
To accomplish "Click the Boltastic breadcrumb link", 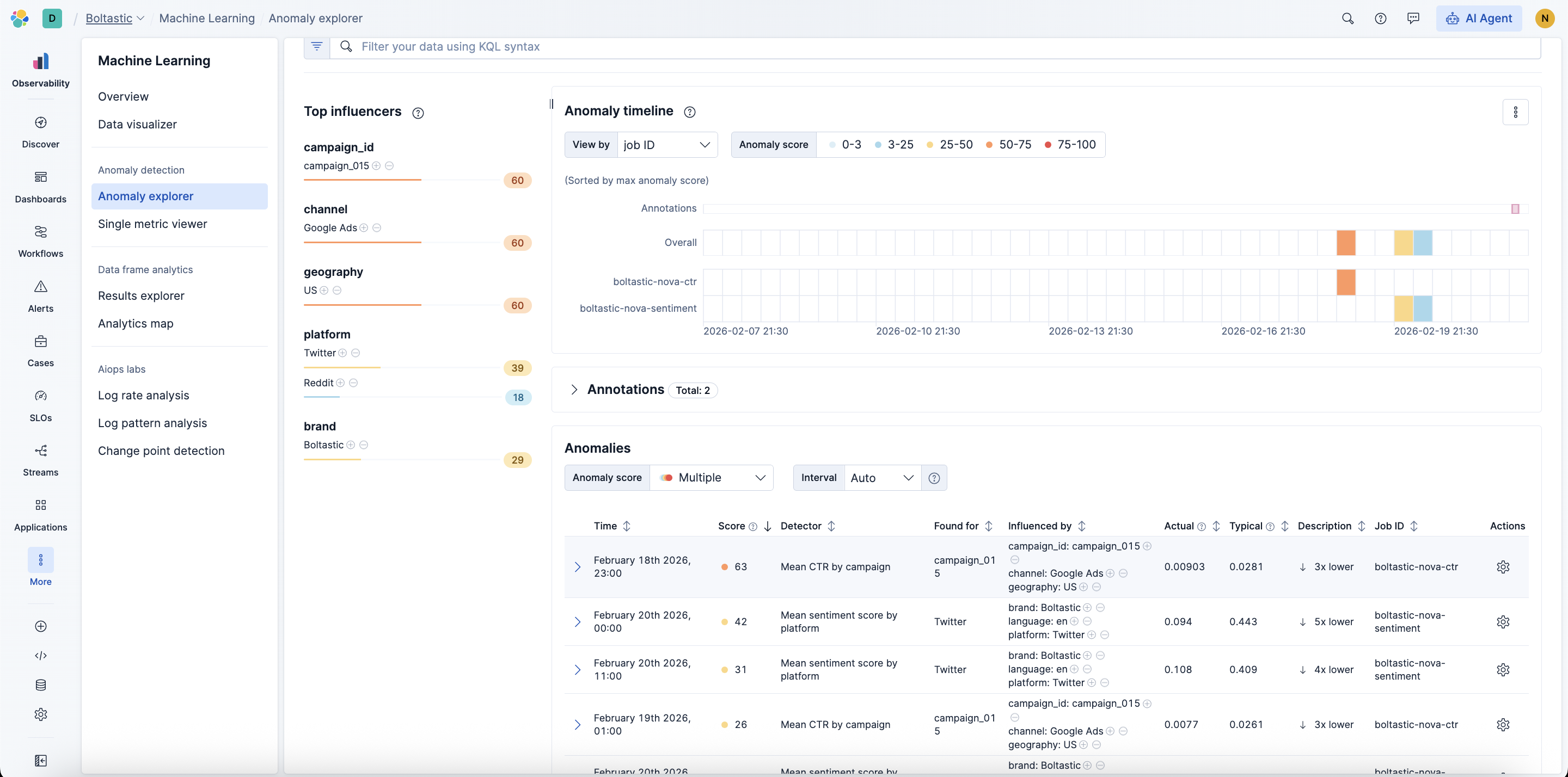I will [109, 18].
